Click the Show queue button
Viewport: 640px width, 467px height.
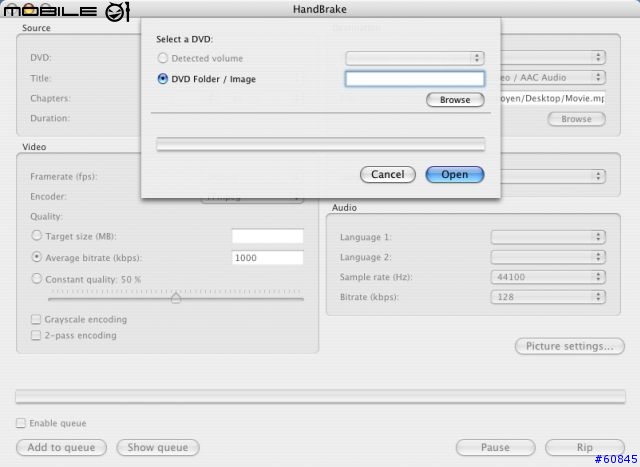158,447
